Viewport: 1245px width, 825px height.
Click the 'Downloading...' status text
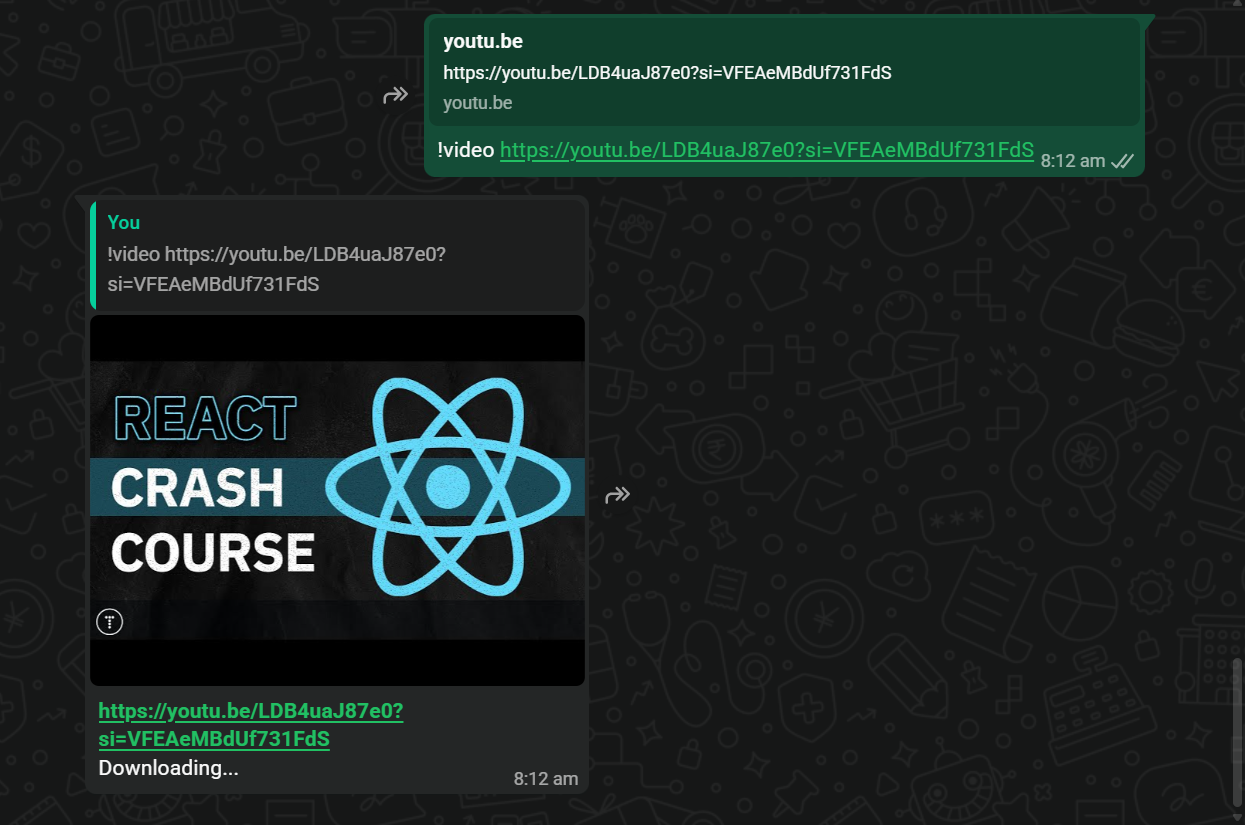coord(168,768)
